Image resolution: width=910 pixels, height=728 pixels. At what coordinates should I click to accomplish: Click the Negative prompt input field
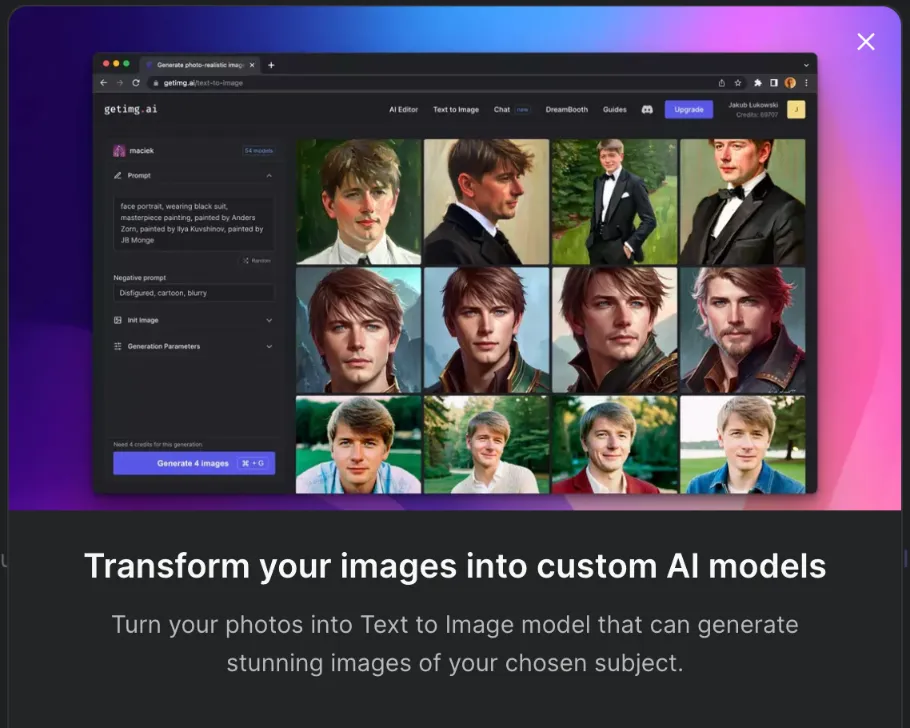point(193,293)
